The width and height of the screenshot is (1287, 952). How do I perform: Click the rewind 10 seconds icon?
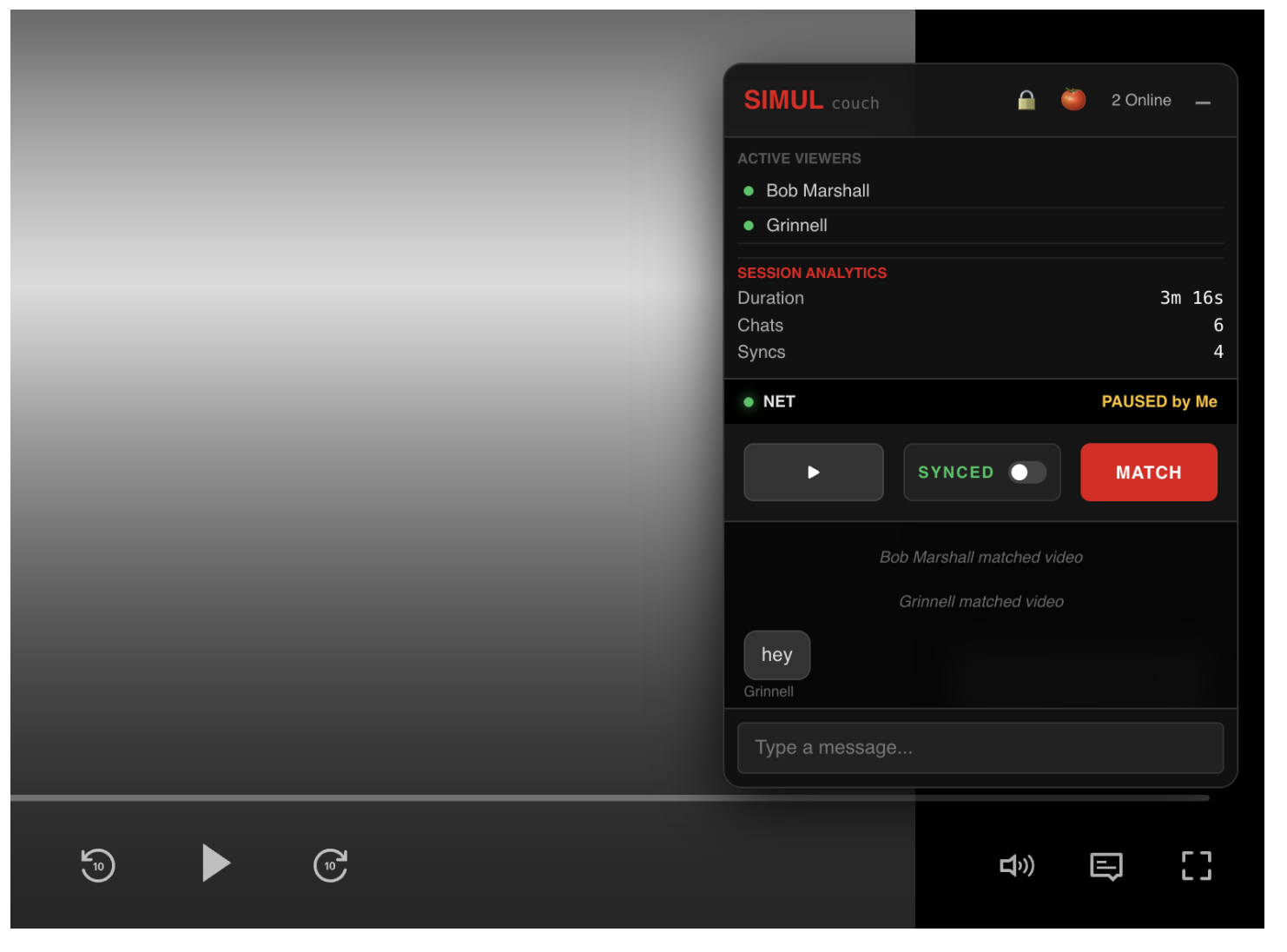[98, 864]
